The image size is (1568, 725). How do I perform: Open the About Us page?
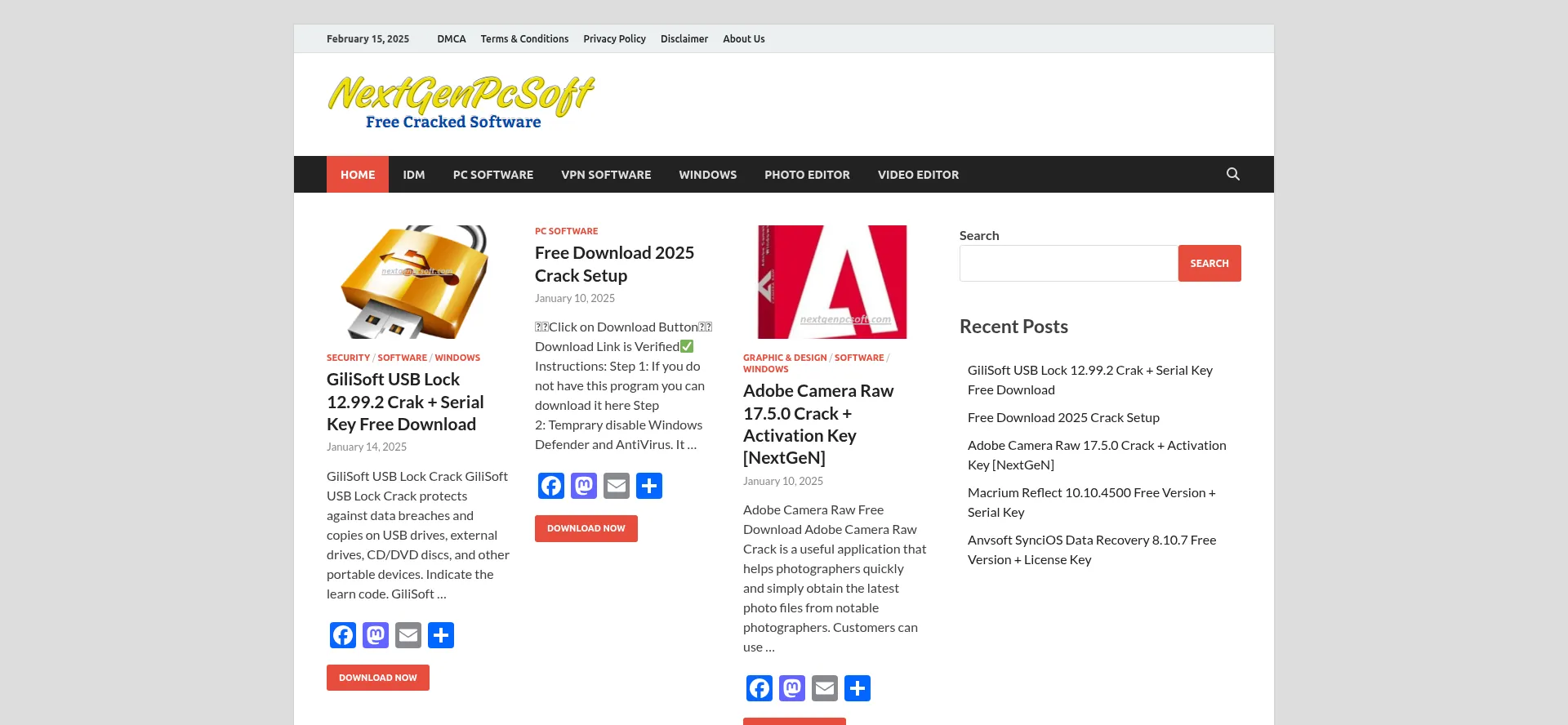tap(744, 39)
